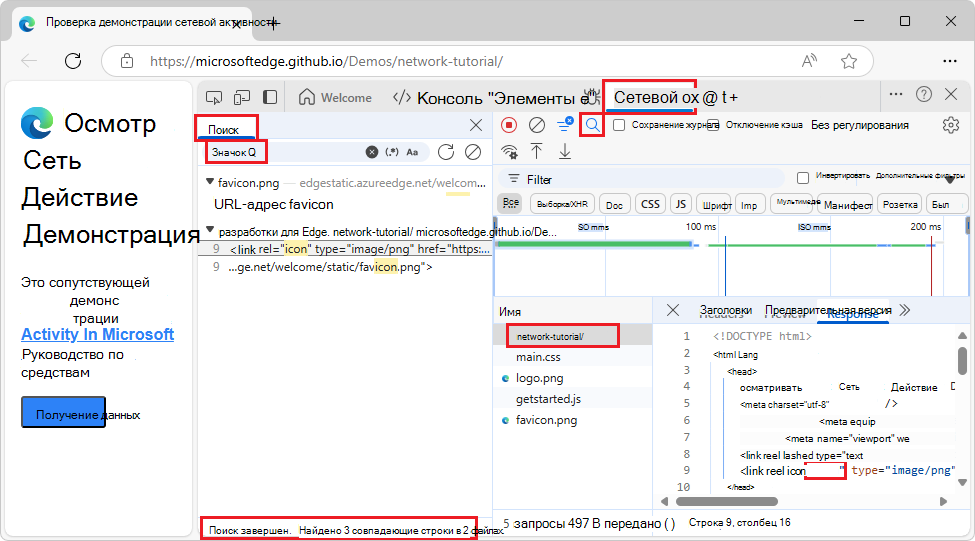Clear the network log

coord(537,125)
